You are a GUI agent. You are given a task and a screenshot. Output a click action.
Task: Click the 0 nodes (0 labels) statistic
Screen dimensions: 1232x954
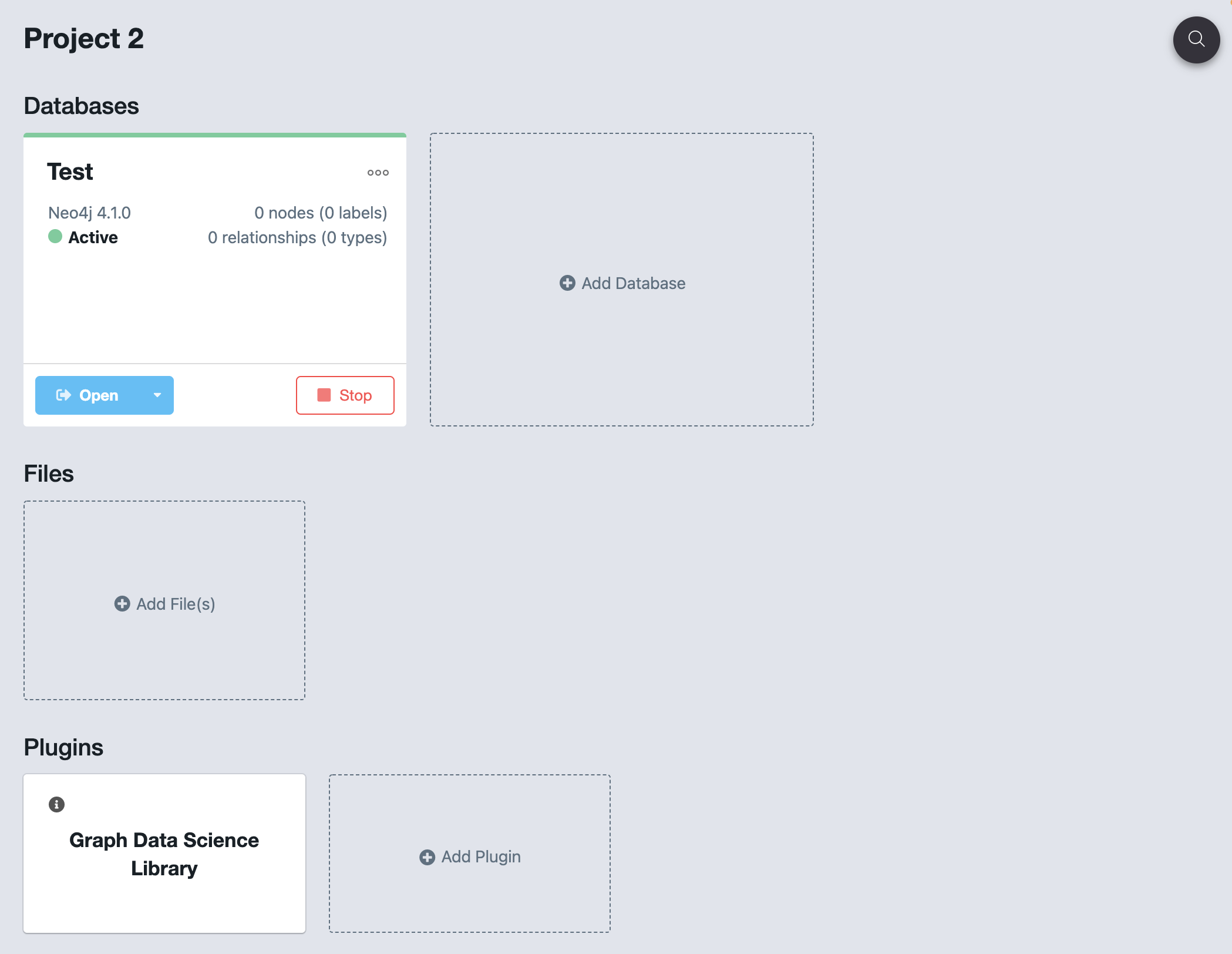(x=321, y=213)
